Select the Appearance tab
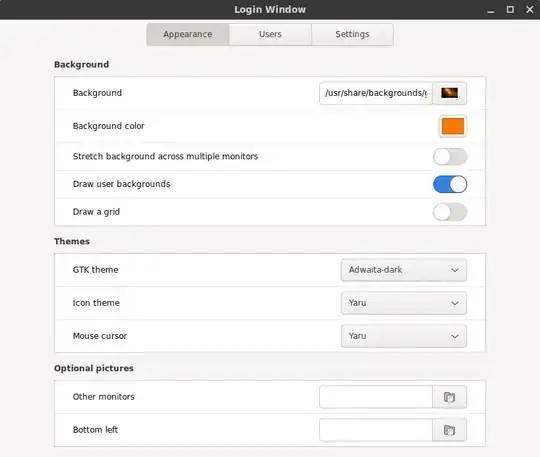540x457 pixels. click(x=188, y=34)
